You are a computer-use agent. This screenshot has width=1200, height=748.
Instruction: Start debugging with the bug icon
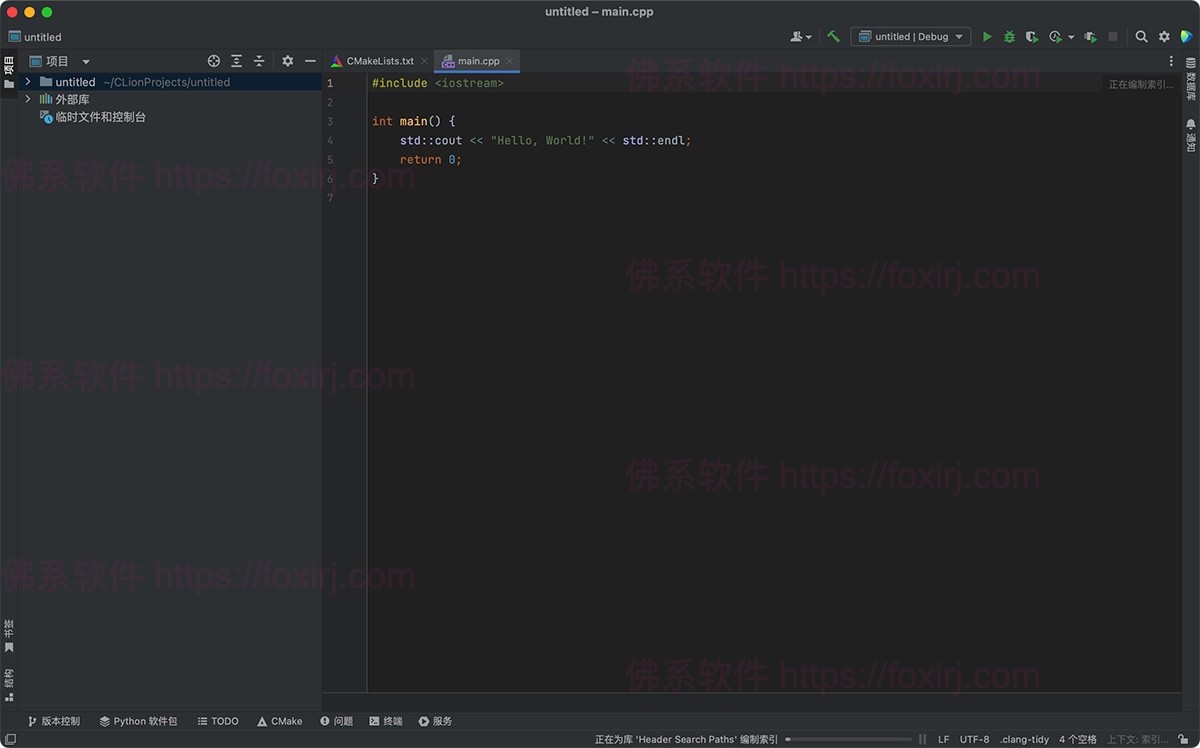click(x=1010, y=36)
